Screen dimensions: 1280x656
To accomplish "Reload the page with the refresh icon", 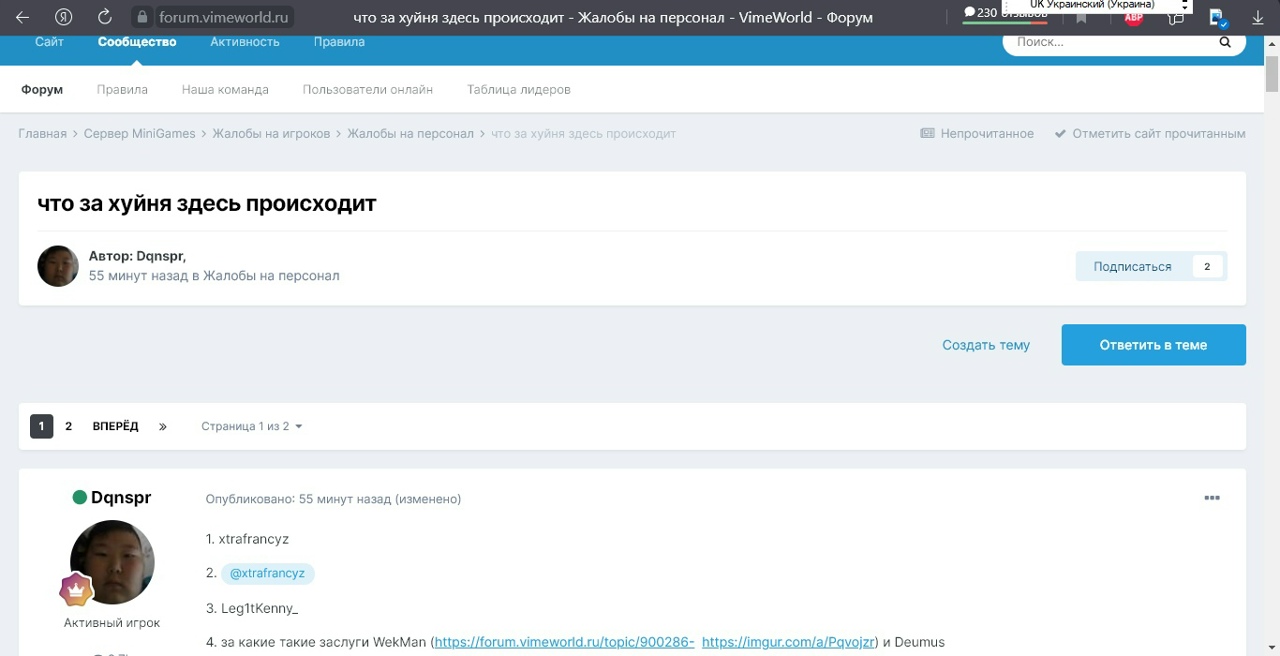I will click(x=105, y=17).
